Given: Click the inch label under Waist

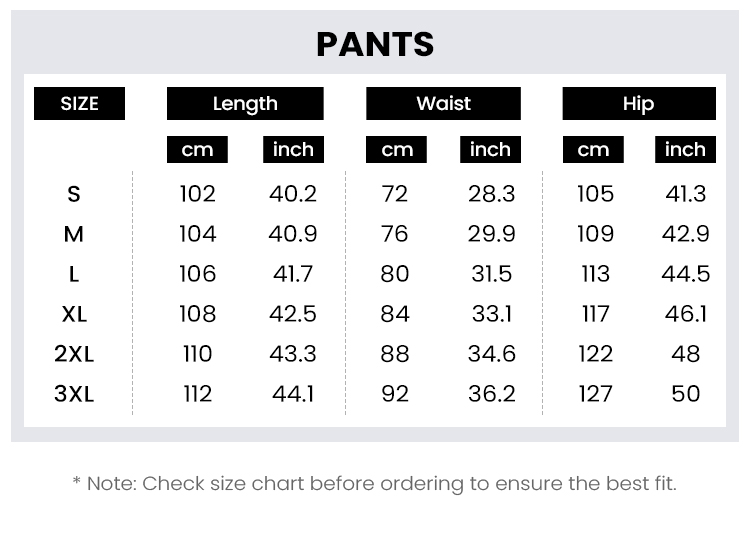Looking at the screenshot, I should tap(490, 150).
